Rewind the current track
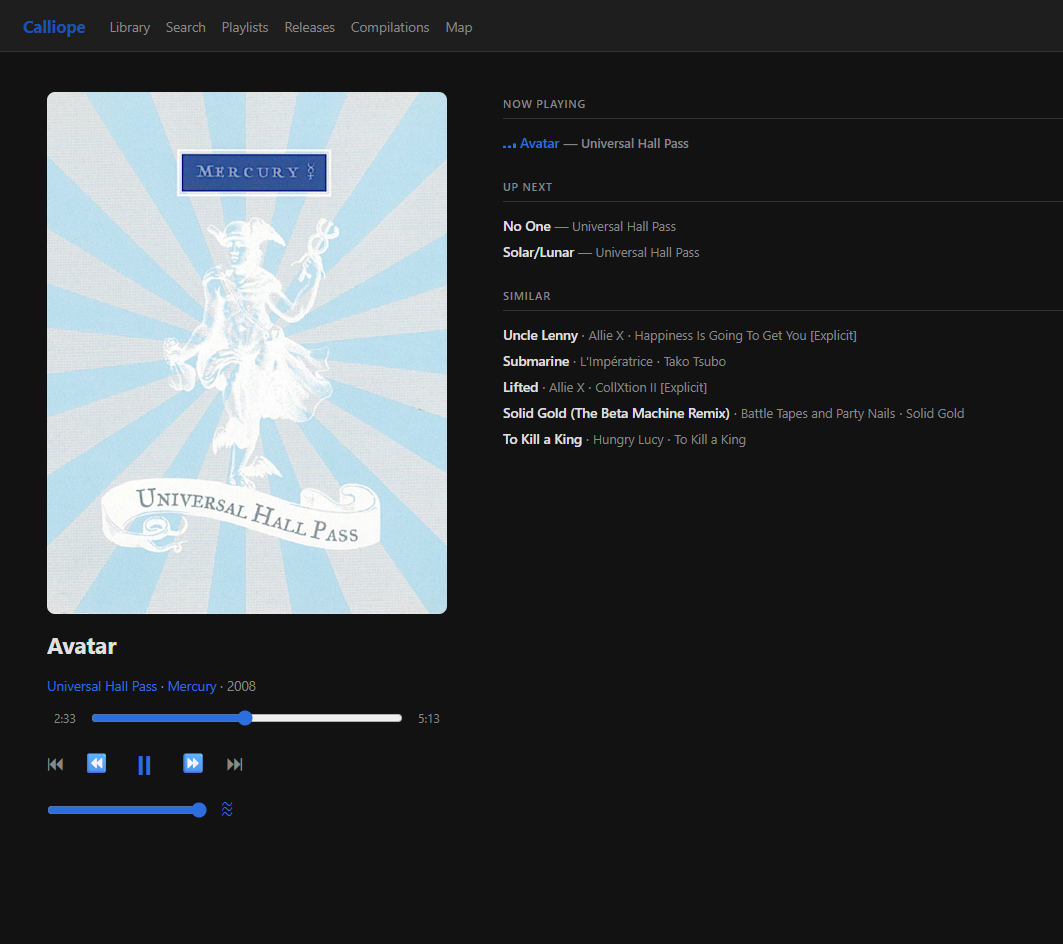 coord(97,764)
